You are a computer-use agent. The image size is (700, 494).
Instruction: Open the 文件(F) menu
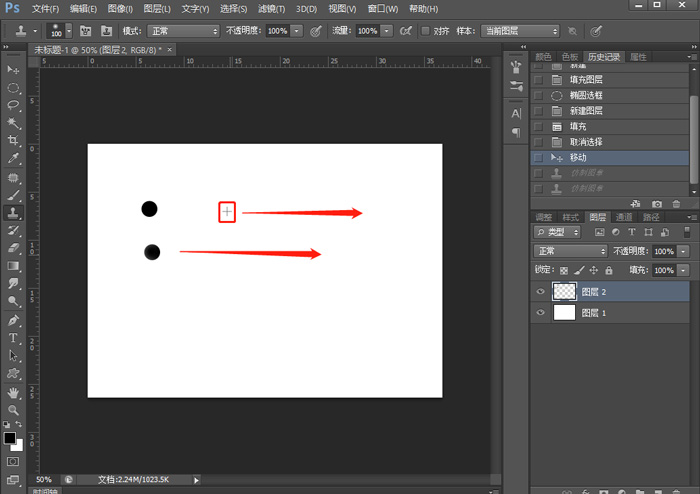coord(46,9)
